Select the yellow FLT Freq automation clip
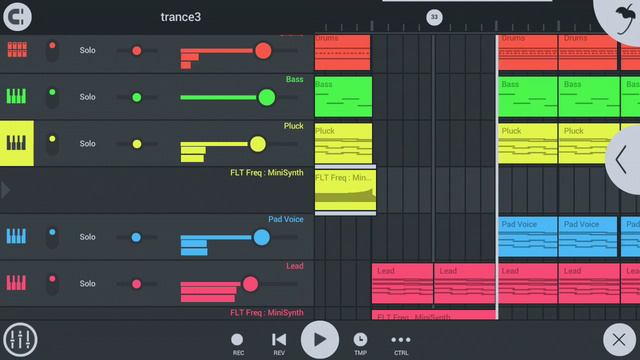The width and height of the screenshot is (640, 360). point(345,190)
